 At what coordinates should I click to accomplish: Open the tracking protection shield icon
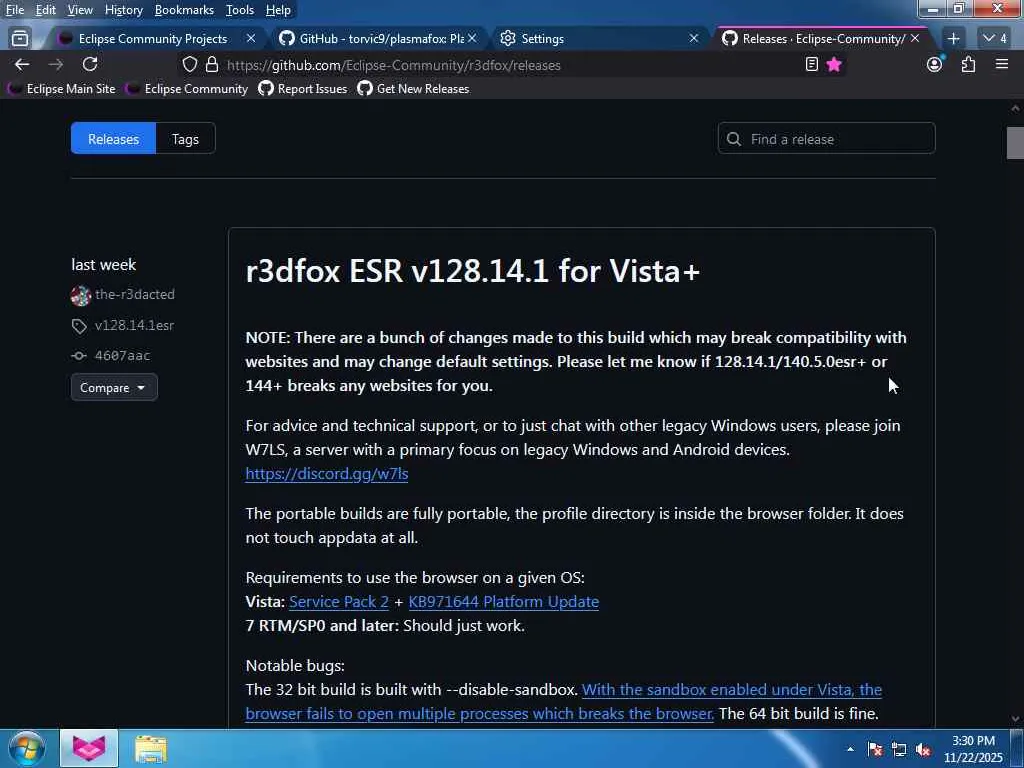click(189, 65)
